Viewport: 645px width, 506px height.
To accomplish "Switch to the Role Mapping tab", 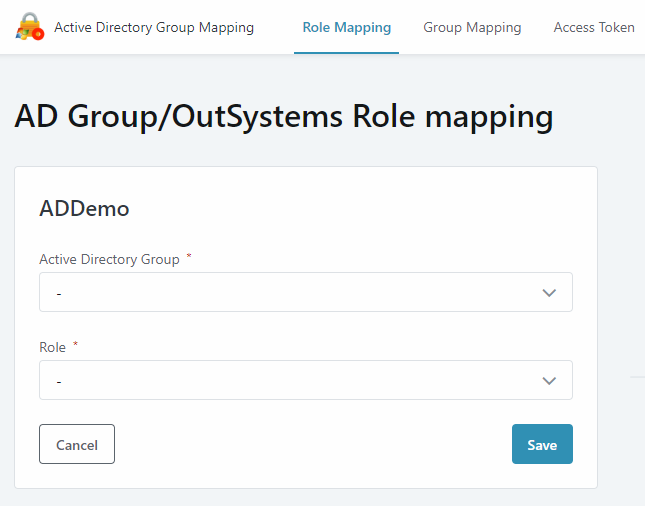I will point(346,27).
